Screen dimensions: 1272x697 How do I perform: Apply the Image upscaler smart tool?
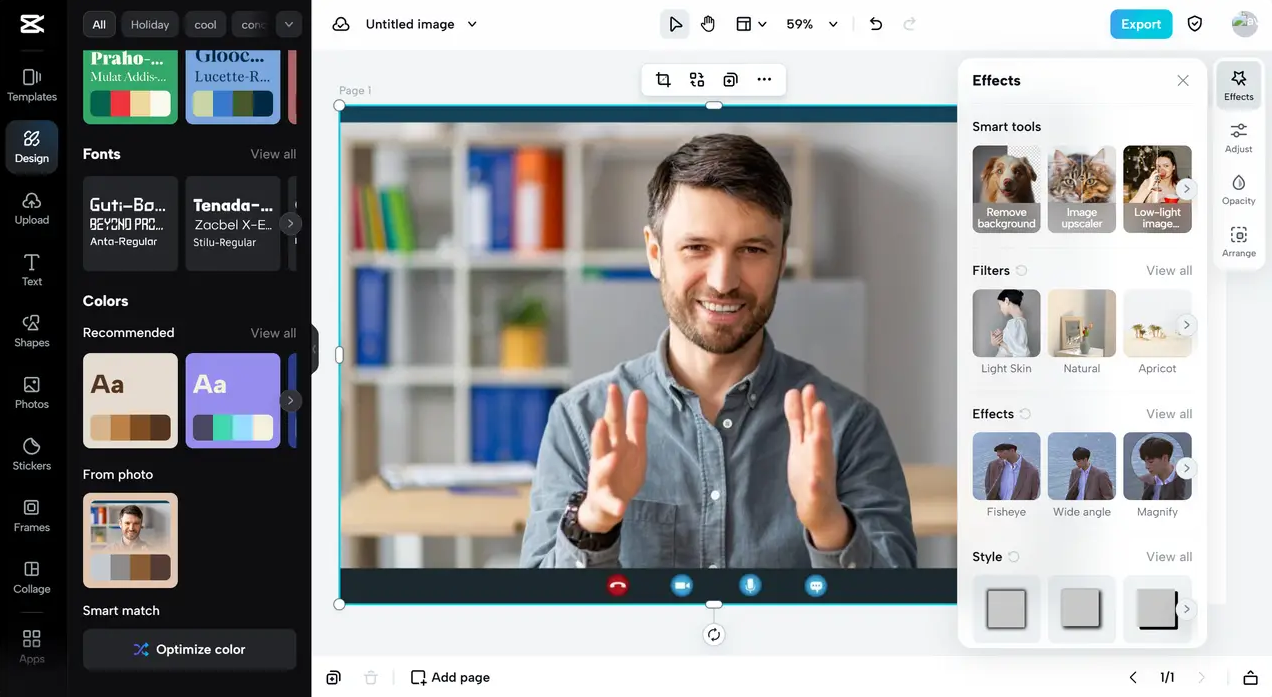coord(1081,189)
